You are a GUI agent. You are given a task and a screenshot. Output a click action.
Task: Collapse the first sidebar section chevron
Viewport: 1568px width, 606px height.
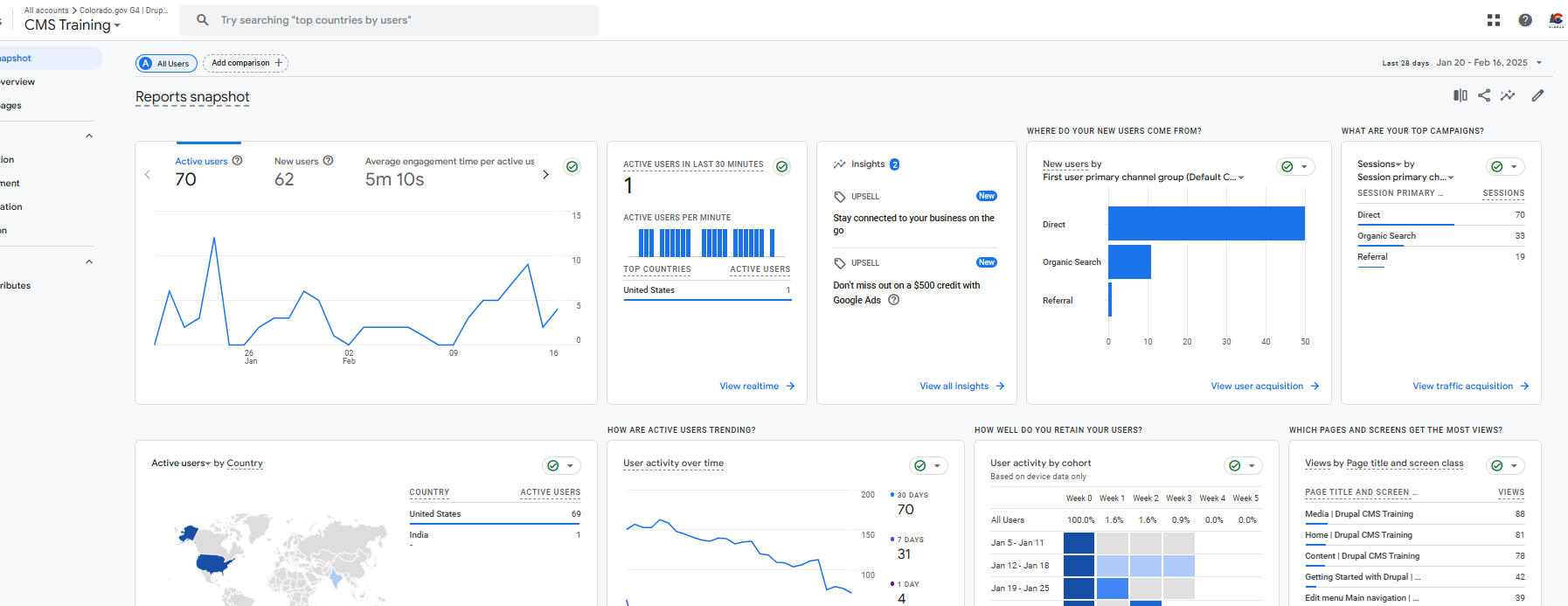click(89, 136)
